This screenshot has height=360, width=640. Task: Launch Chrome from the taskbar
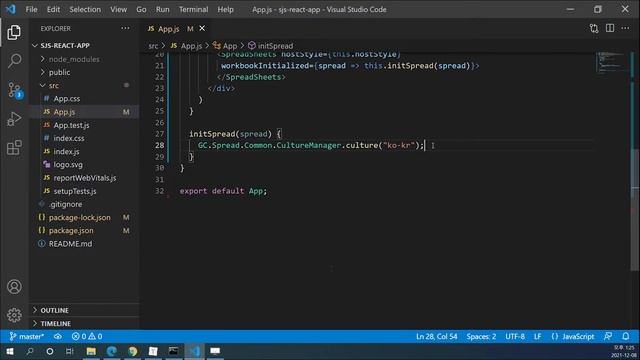click(133, 351)
